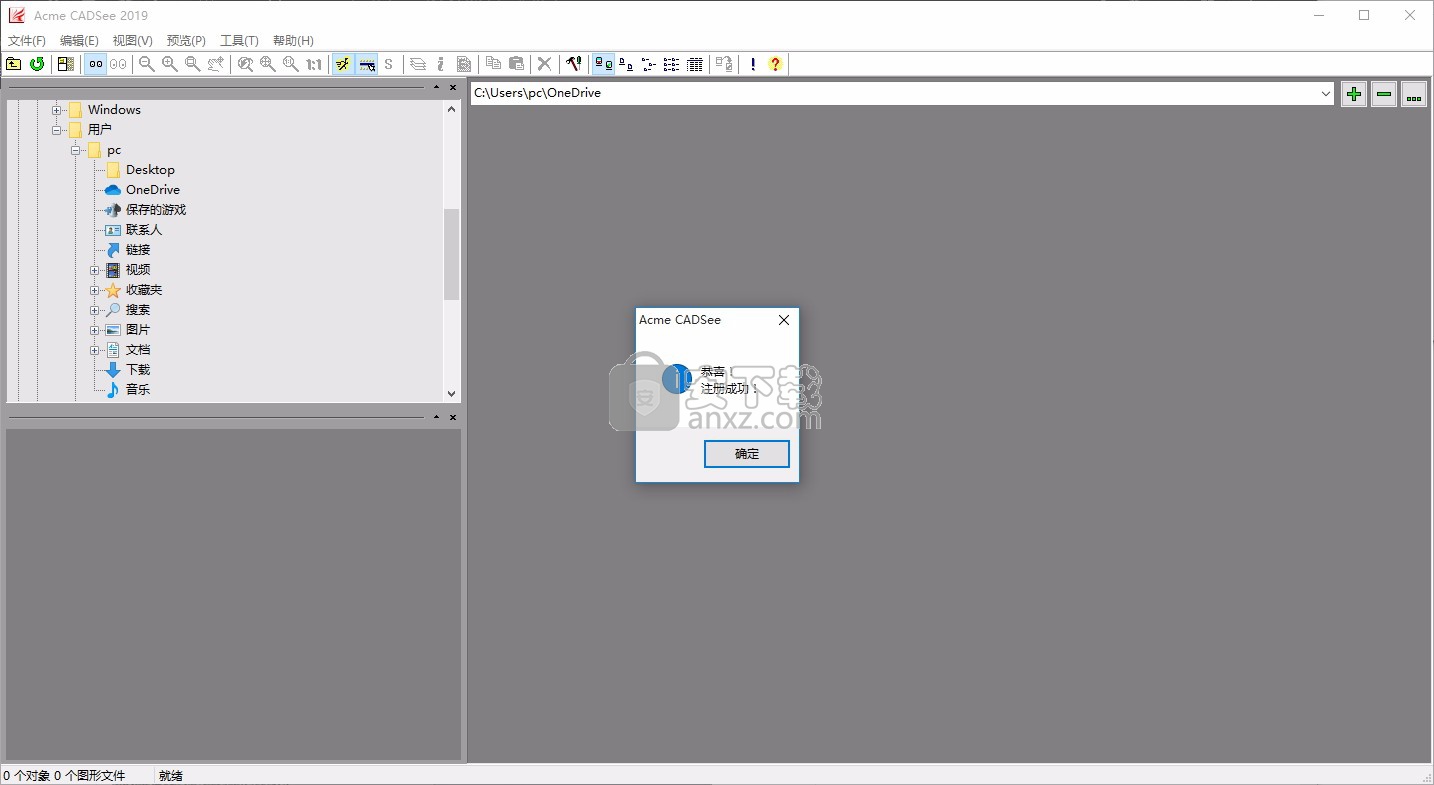Click the paste clipboard icon
This screenshot has width=1434, height=785.
click(516, 64)
